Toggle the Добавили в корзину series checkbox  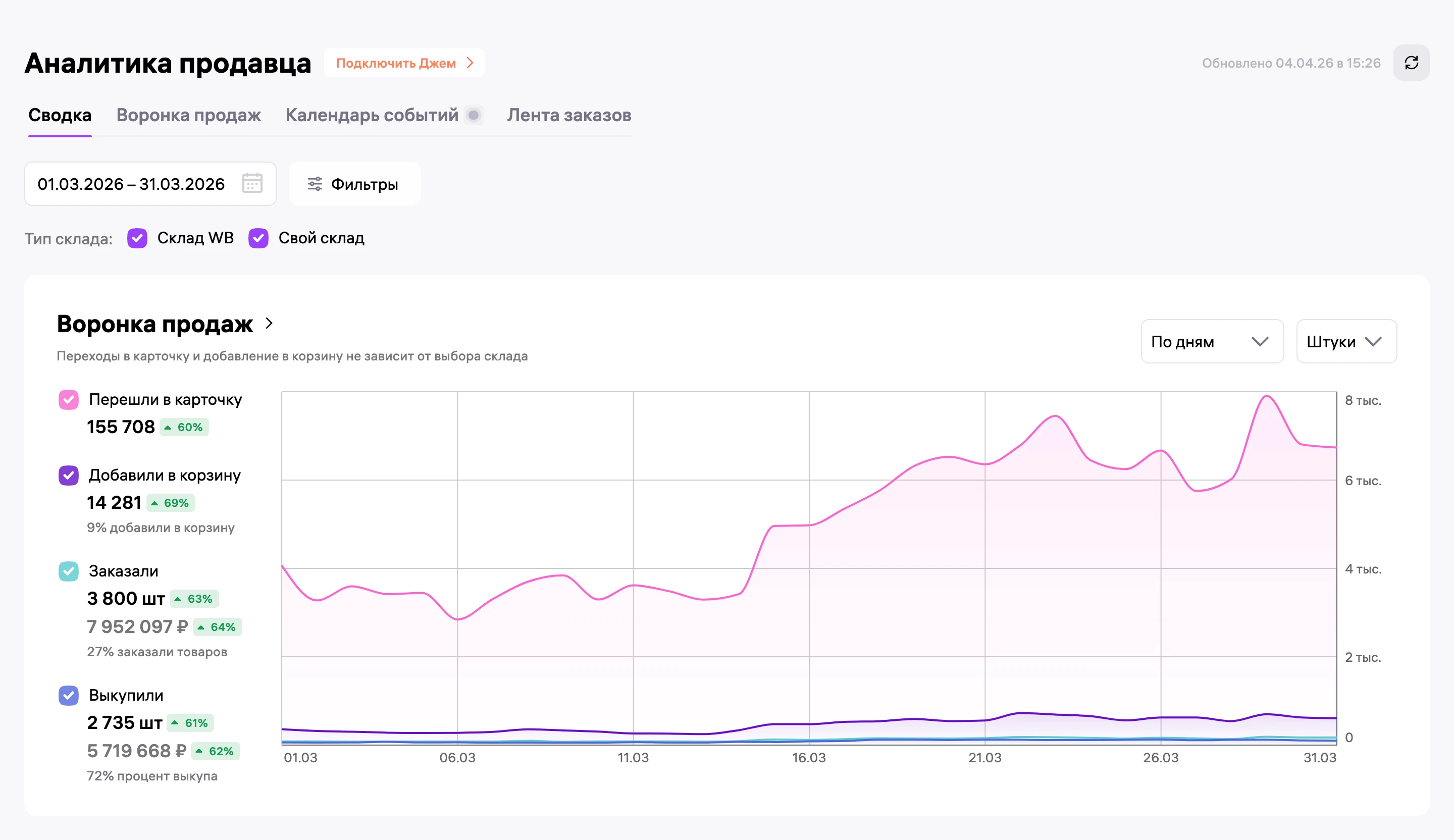[x=69, y=476]
